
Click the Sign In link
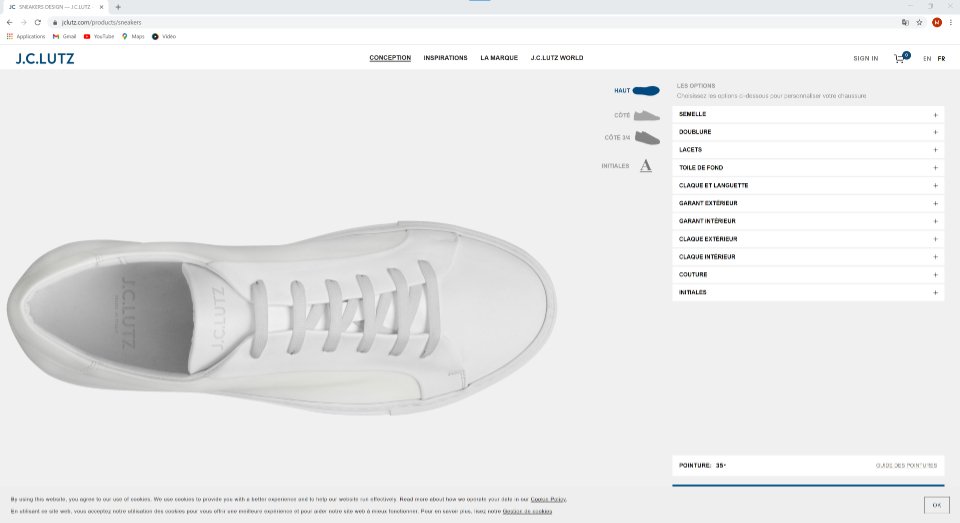click(x=866, y=59)
